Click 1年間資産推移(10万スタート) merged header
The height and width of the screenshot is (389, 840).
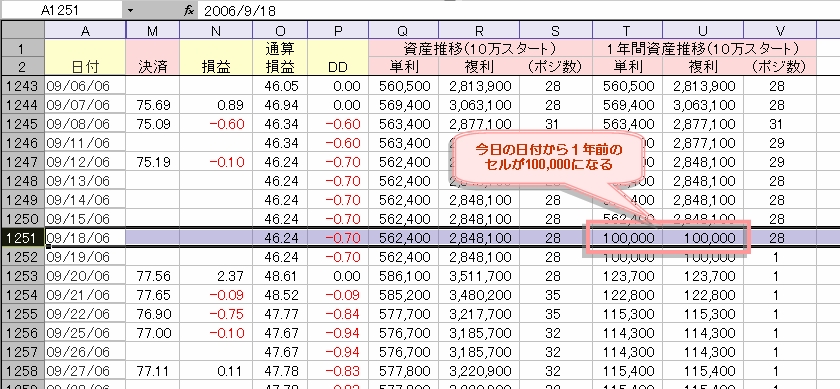704,49
